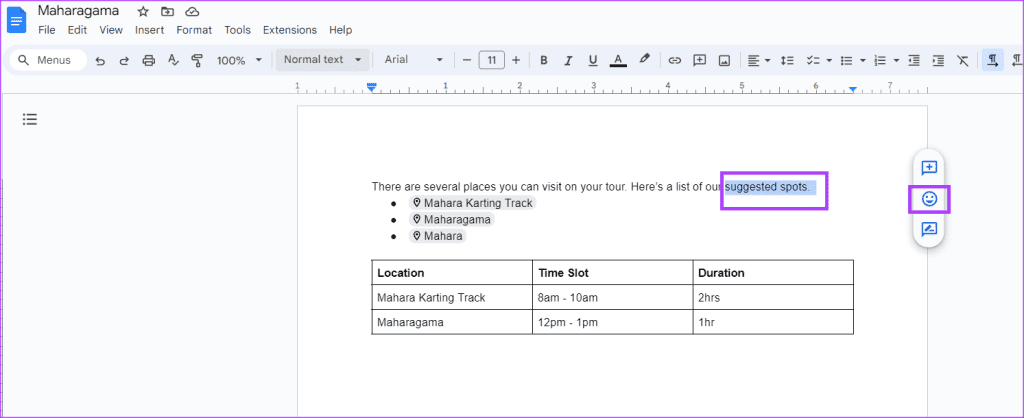Open the Maharagama place chip
Screen dimensions: 1024x418
(x=452, y=219)
